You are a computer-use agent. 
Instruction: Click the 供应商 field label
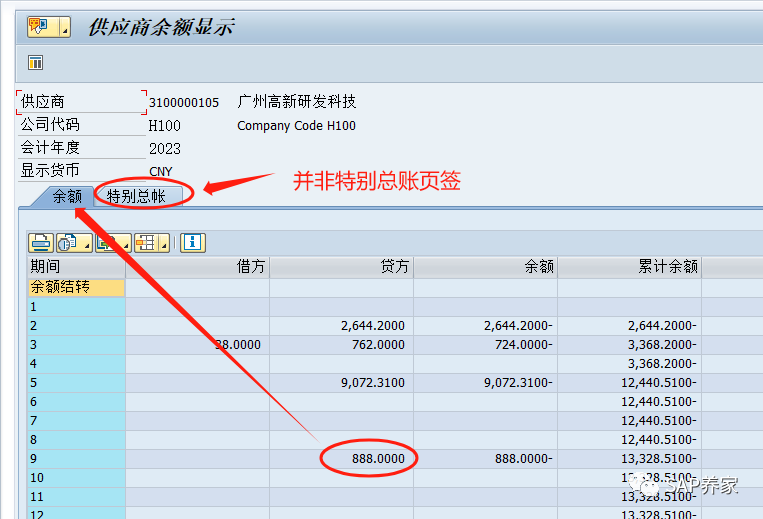[x=43, y=102]
